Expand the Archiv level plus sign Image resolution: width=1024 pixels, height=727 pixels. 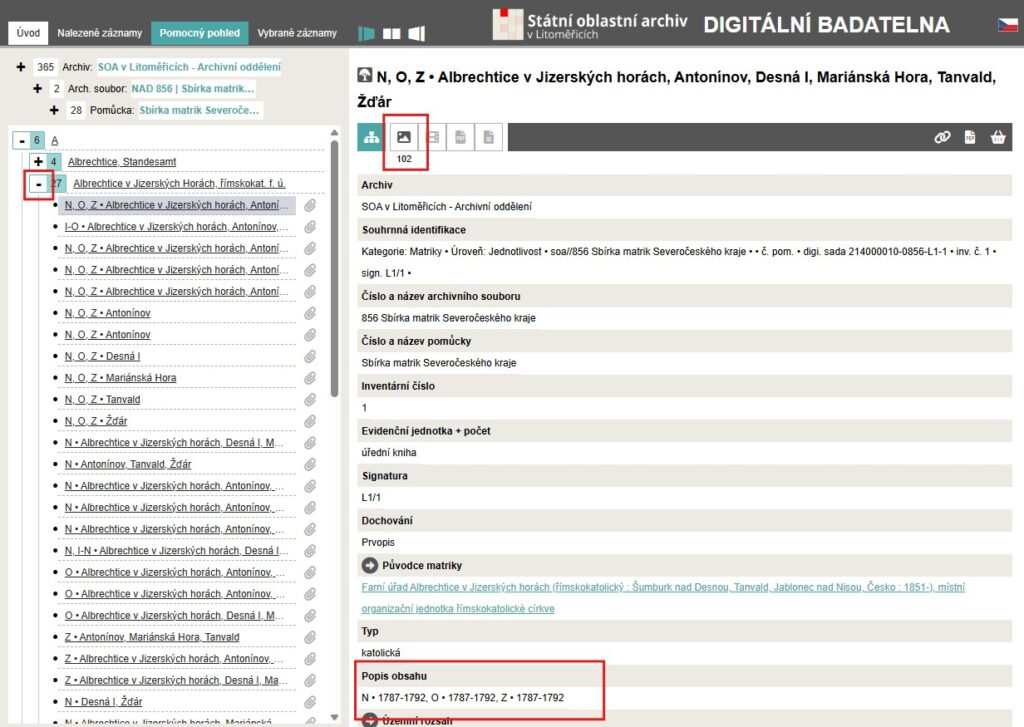click(21, 67)
